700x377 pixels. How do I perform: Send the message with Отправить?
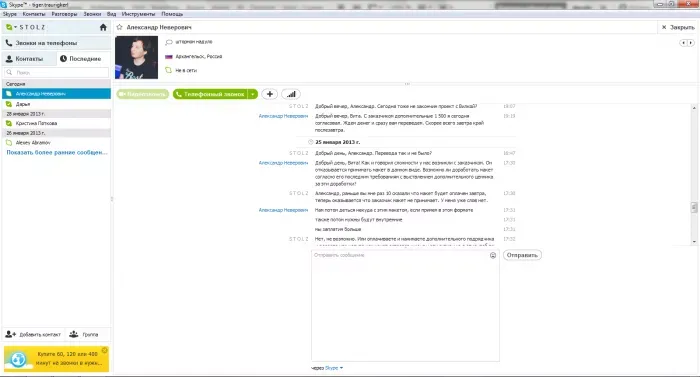522,255
